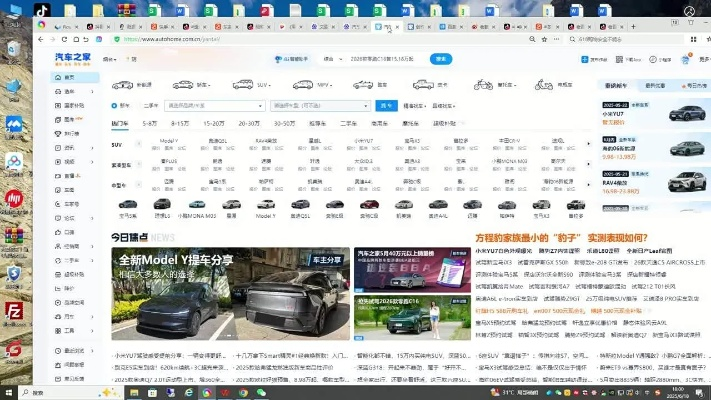Choose the motorcycle category icon

pyautogui.click(x=483, y=85)
